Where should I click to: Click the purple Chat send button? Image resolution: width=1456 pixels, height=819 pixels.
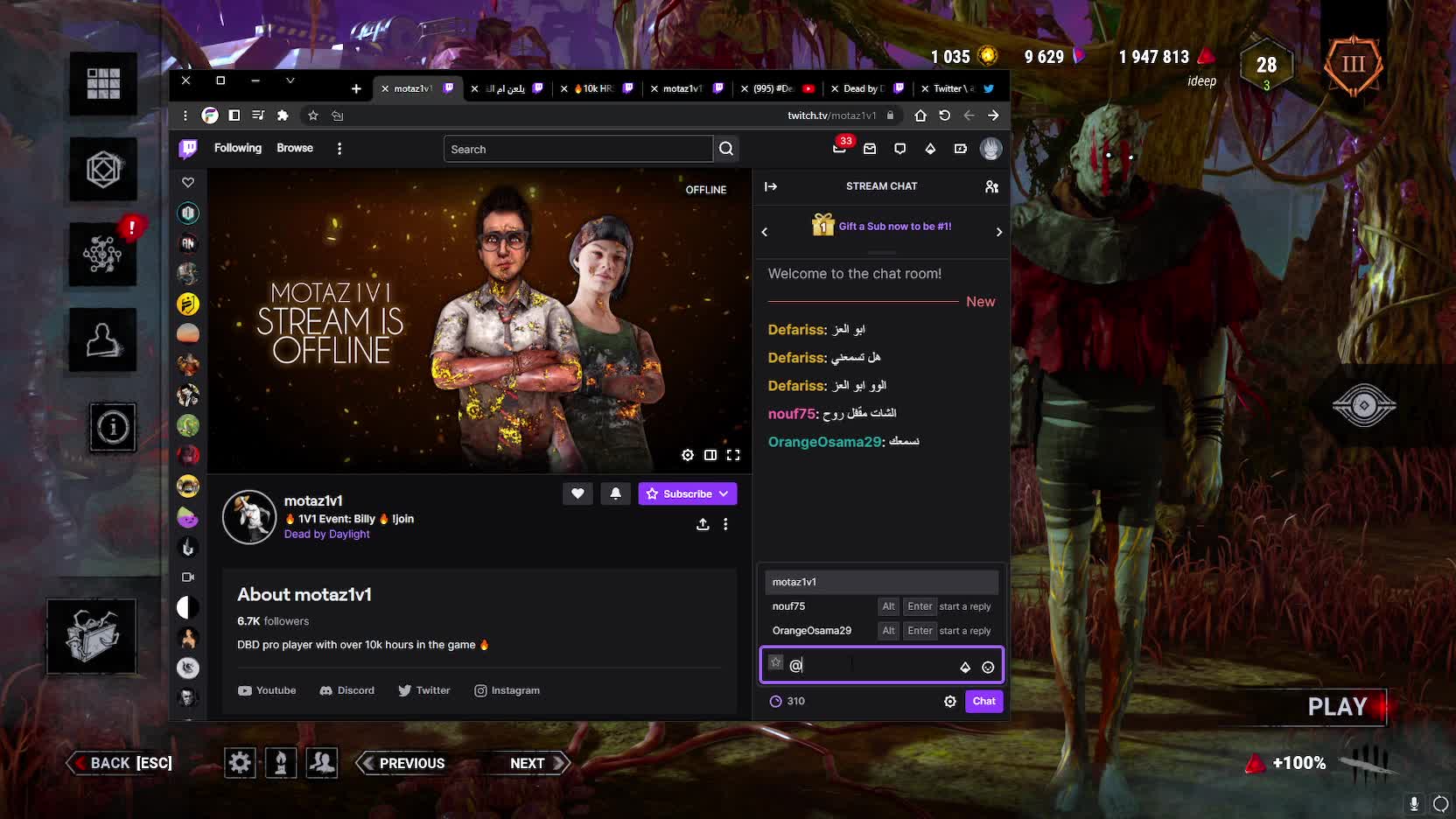(983, 701)
